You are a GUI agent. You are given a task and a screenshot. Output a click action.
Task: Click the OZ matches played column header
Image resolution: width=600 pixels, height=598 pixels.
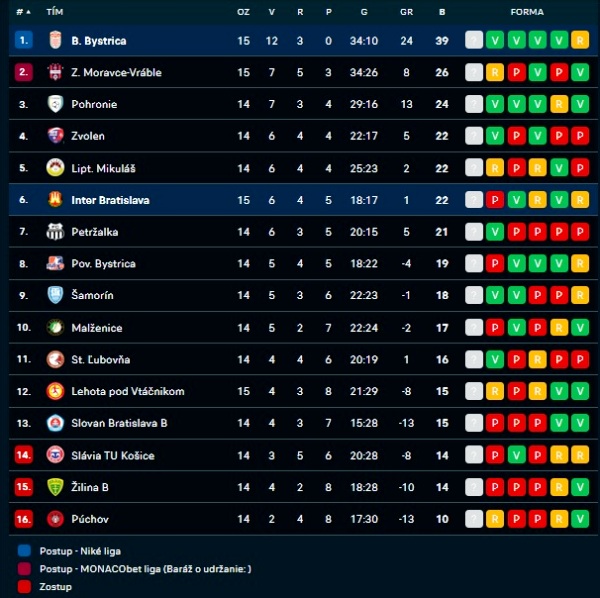point(243,12)
